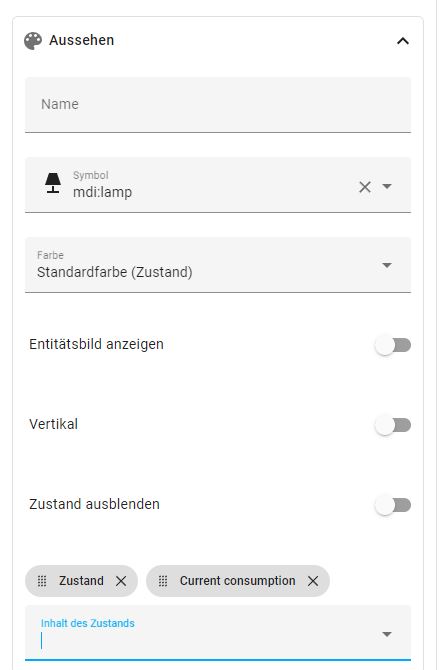The image size is (441, 670).
Task: Select the Standardfarbe (Zustand) color field
Action: click(218, 265)
